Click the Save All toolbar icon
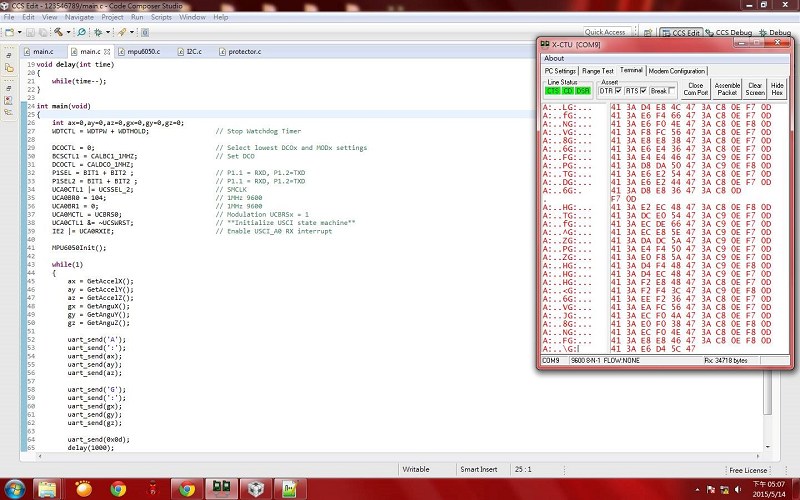The height and width of the screenshot is (500, 800). pos(42,32)
